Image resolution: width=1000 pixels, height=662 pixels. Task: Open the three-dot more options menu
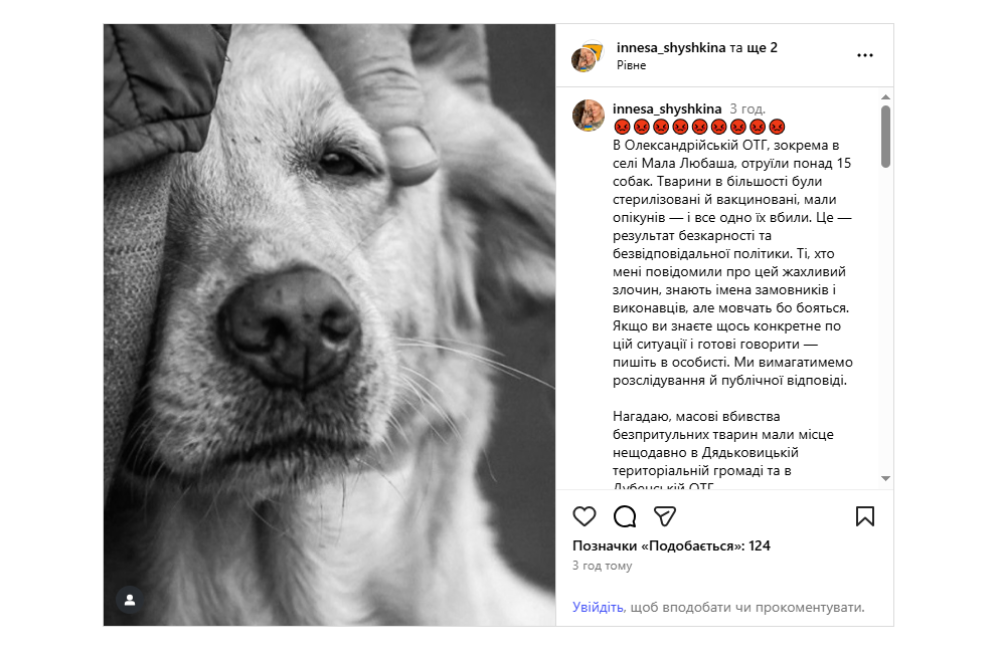(865, 55)
